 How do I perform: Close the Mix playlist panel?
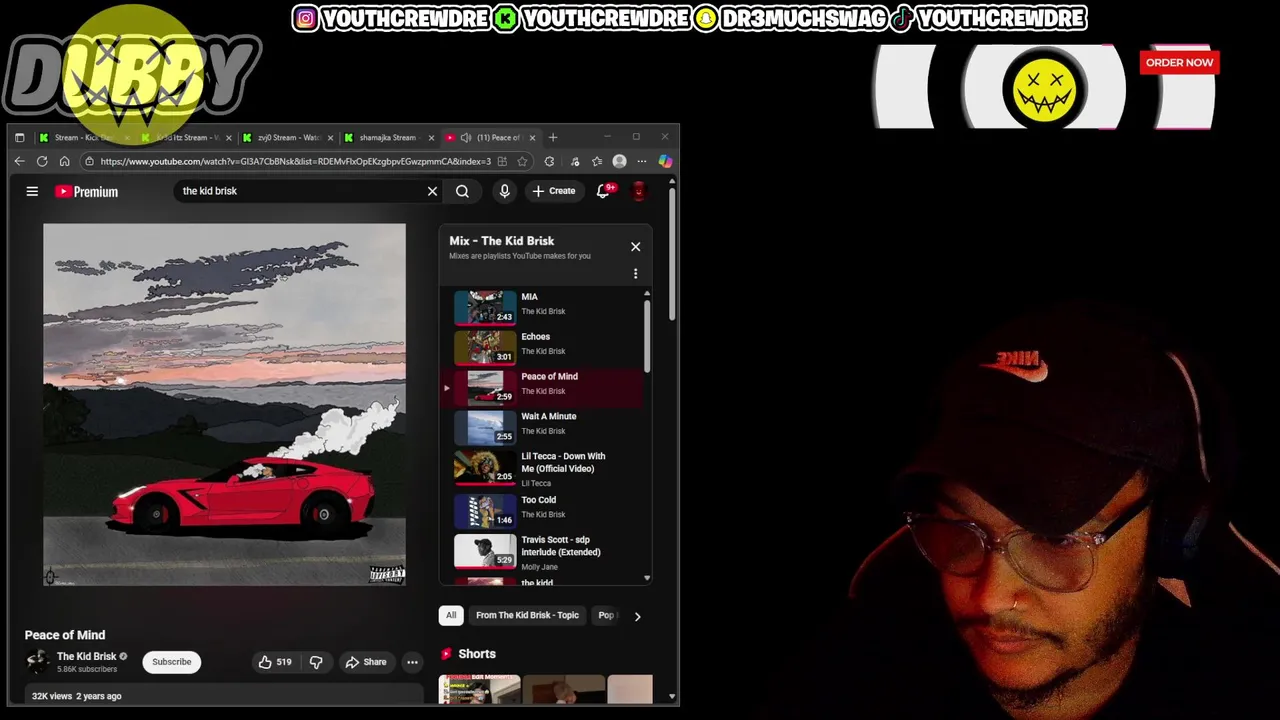(635, 246)
